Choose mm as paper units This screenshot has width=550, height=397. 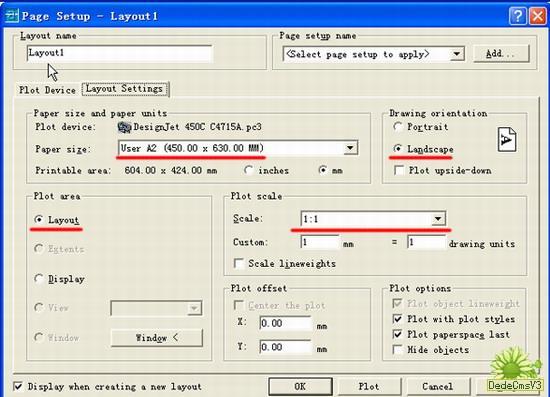323,170
